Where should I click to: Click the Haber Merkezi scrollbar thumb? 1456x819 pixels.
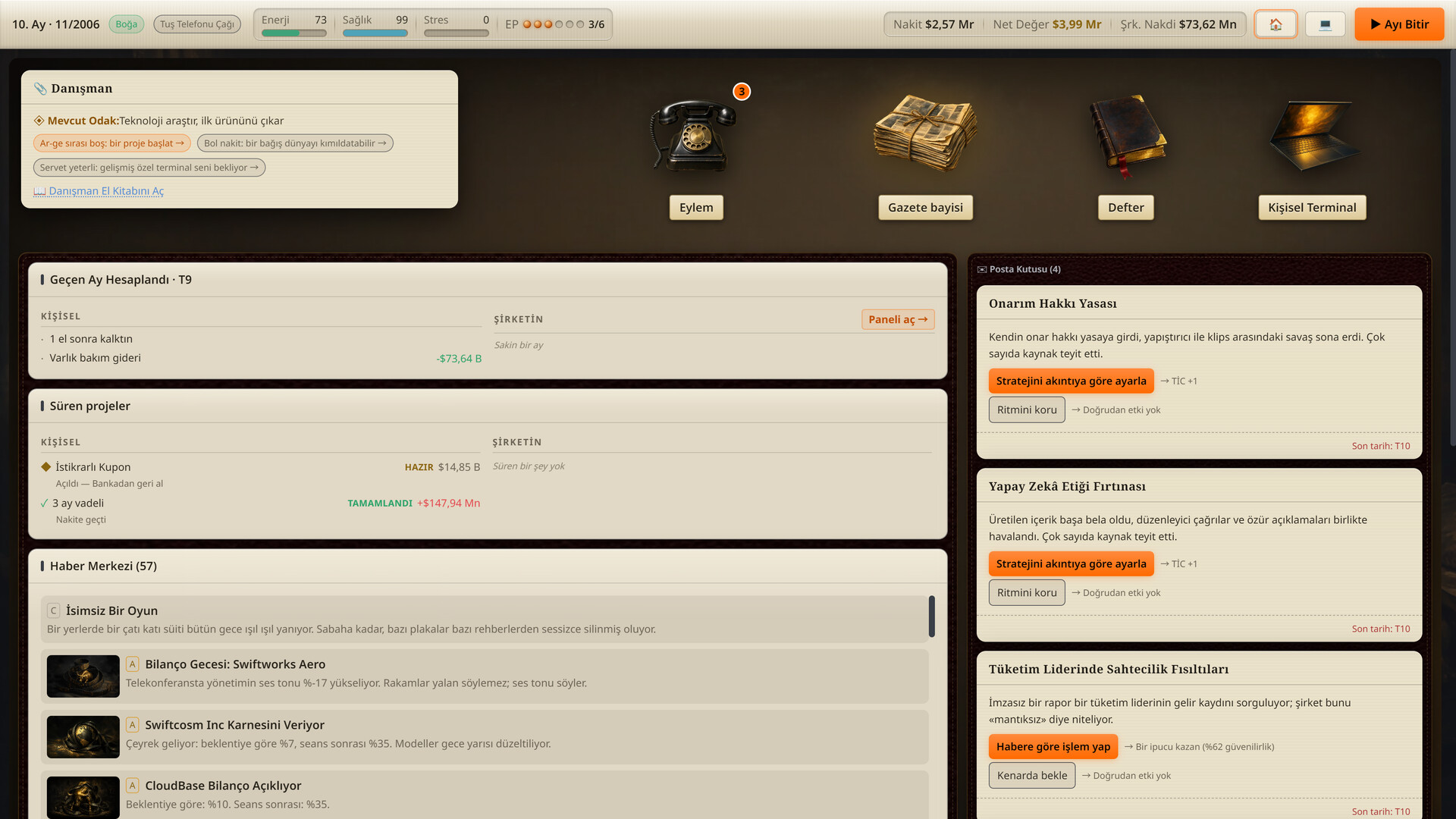click(x=931, y=617)
